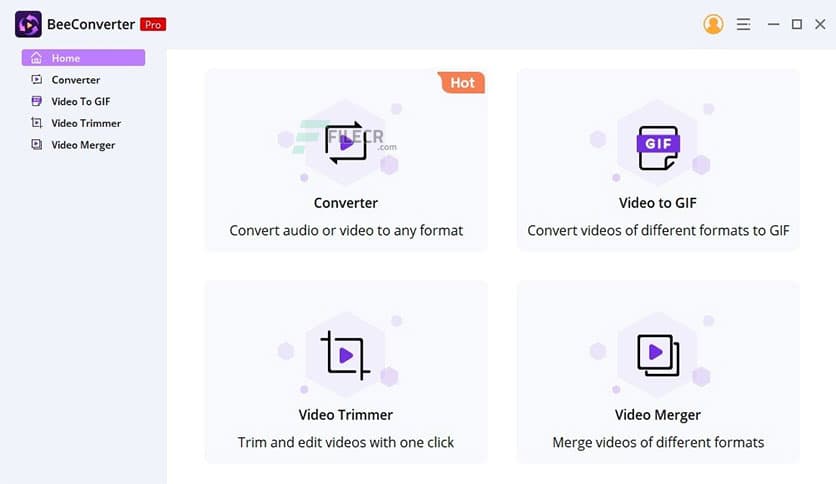
Task: Click "Merge videos of different formats" text
Action: 658,442
